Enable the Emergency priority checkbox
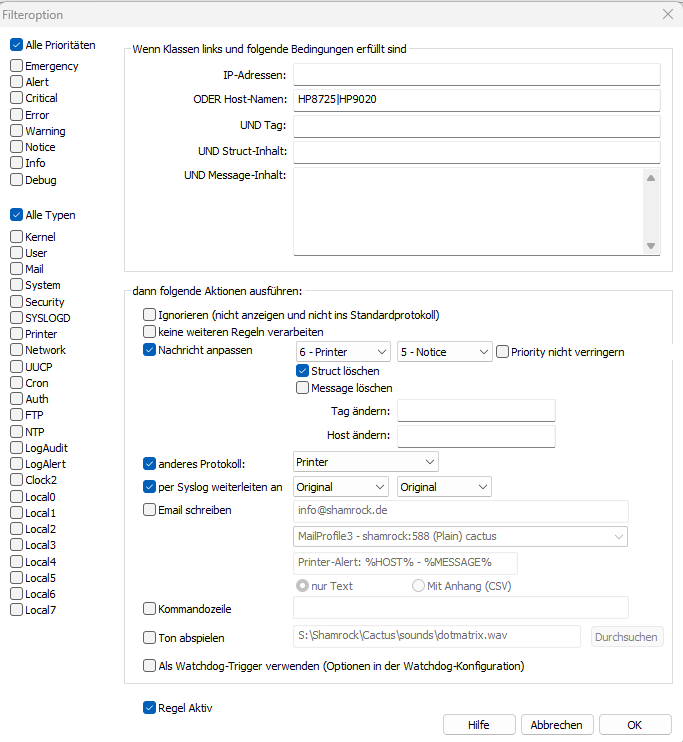The height and width of the screenshot is (742, 683). coord(17,65)
